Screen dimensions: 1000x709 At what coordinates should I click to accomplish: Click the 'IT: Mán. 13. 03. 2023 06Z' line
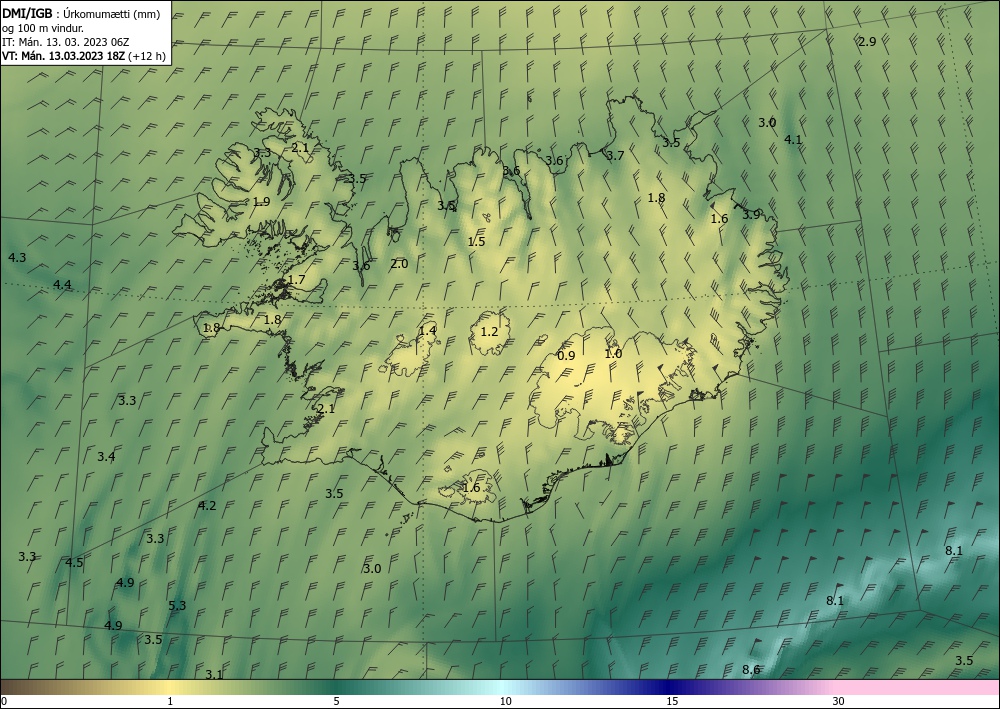pyautogui.click(x=66, y=42)
